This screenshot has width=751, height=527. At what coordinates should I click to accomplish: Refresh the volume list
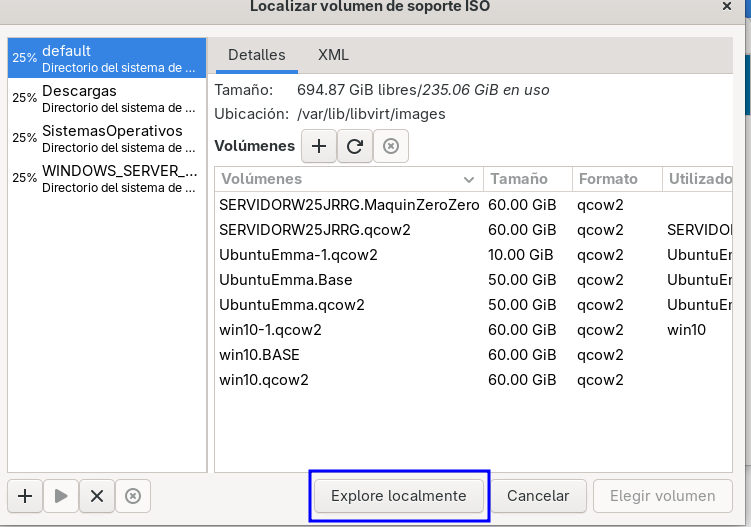tap(355, 146)
